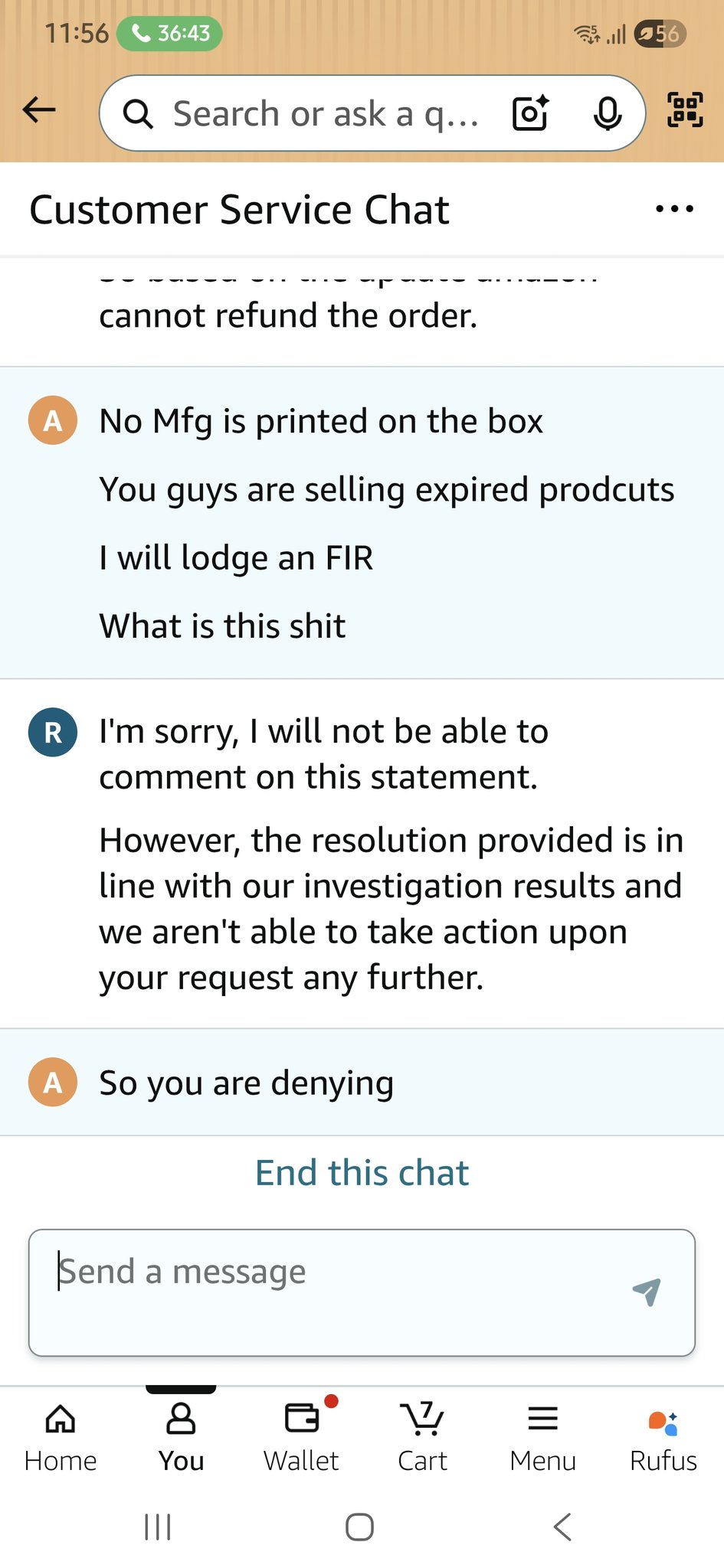Click End this chat link
The image size is (724, 1568).
tap(362, 1172)
